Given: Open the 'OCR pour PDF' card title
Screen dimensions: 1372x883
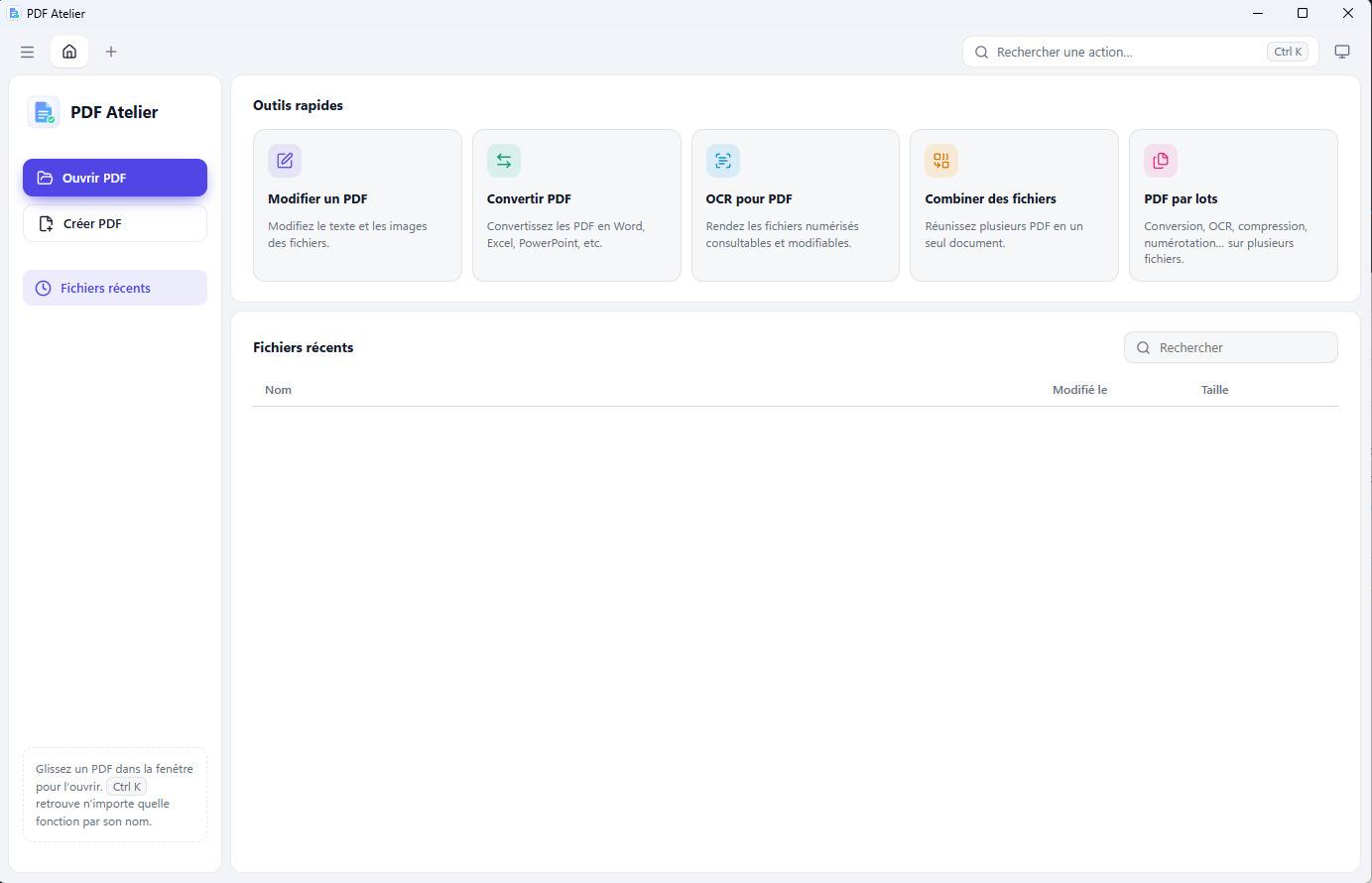Looking at the screenshot, I should pos(749,198).
